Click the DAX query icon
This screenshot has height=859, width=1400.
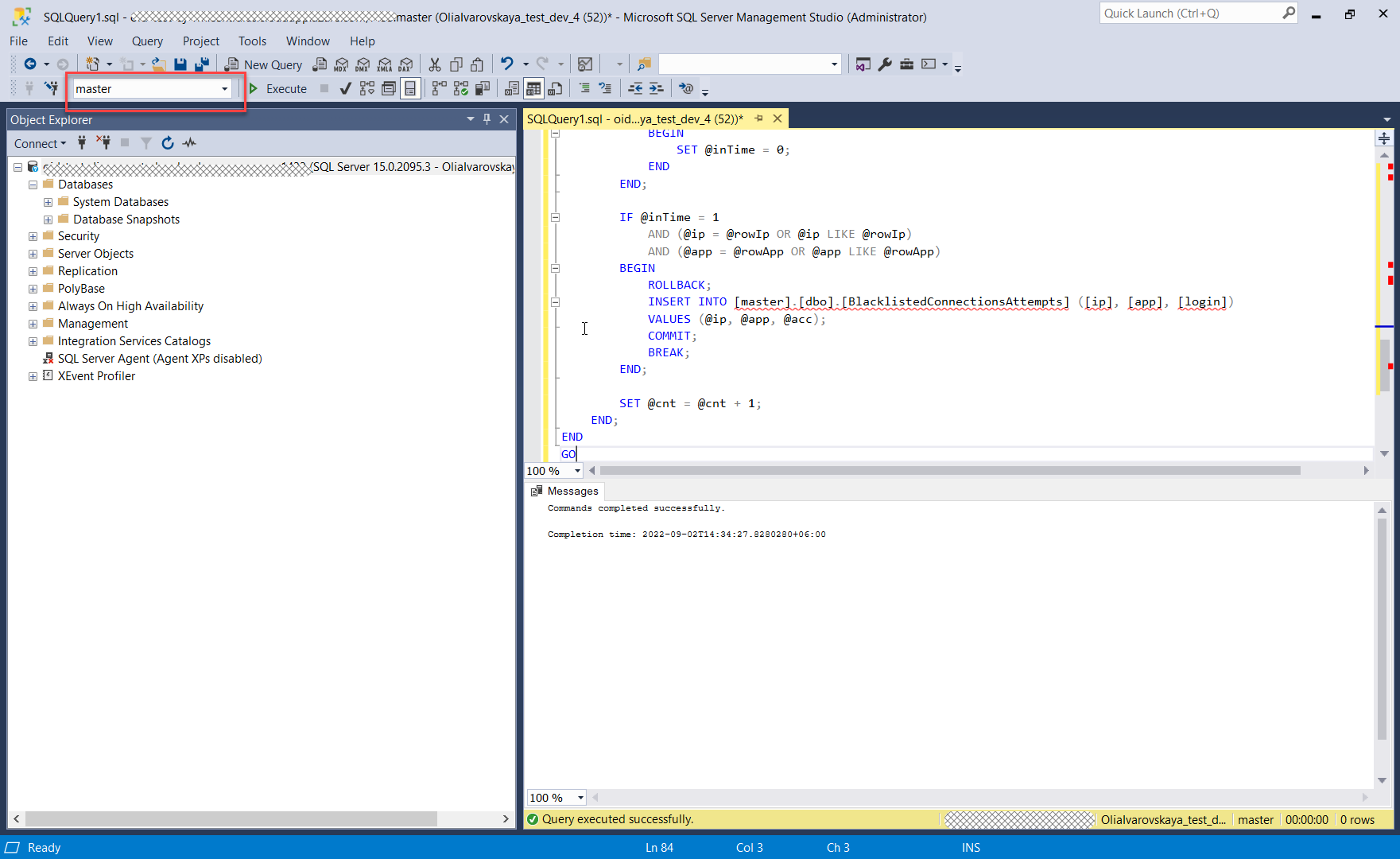[x=405, y=64]
